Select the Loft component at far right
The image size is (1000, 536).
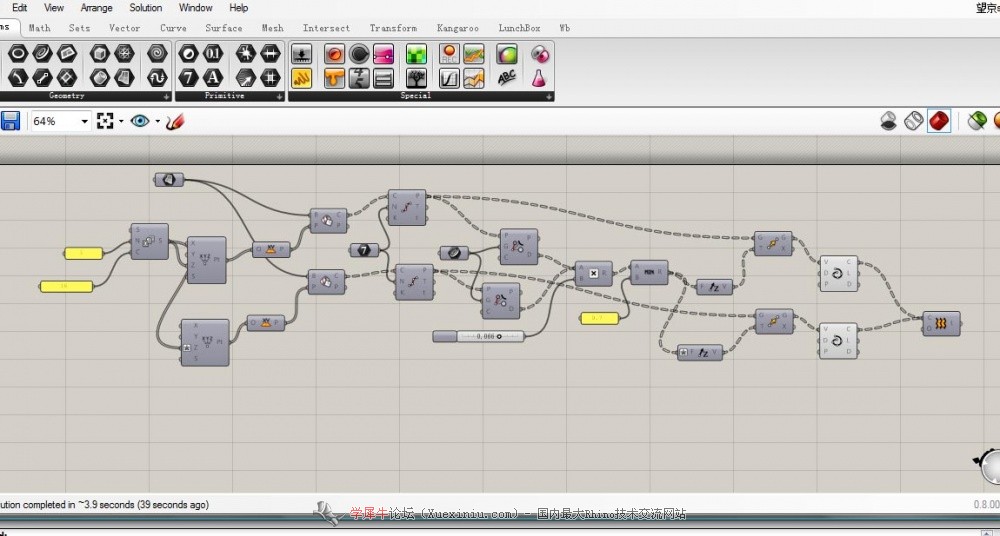click(941, 324)
